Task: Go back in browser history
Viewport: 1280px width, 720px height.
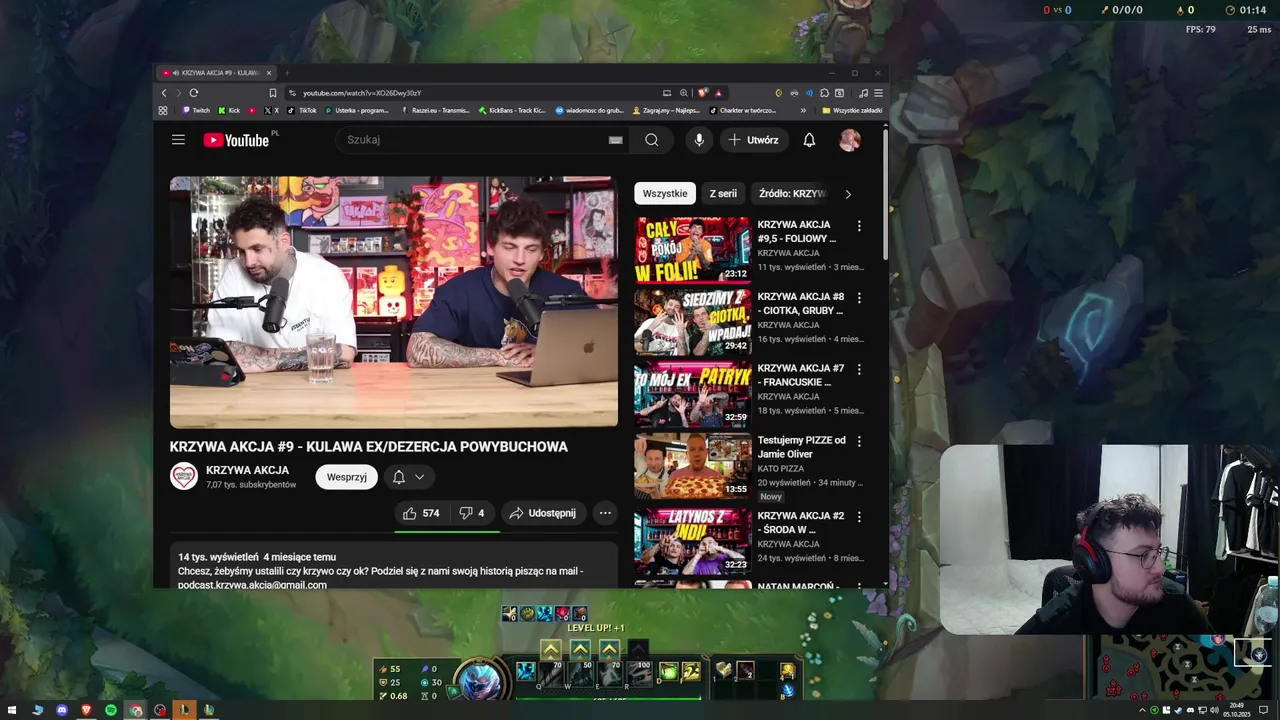Action: (x=164, y=93)
